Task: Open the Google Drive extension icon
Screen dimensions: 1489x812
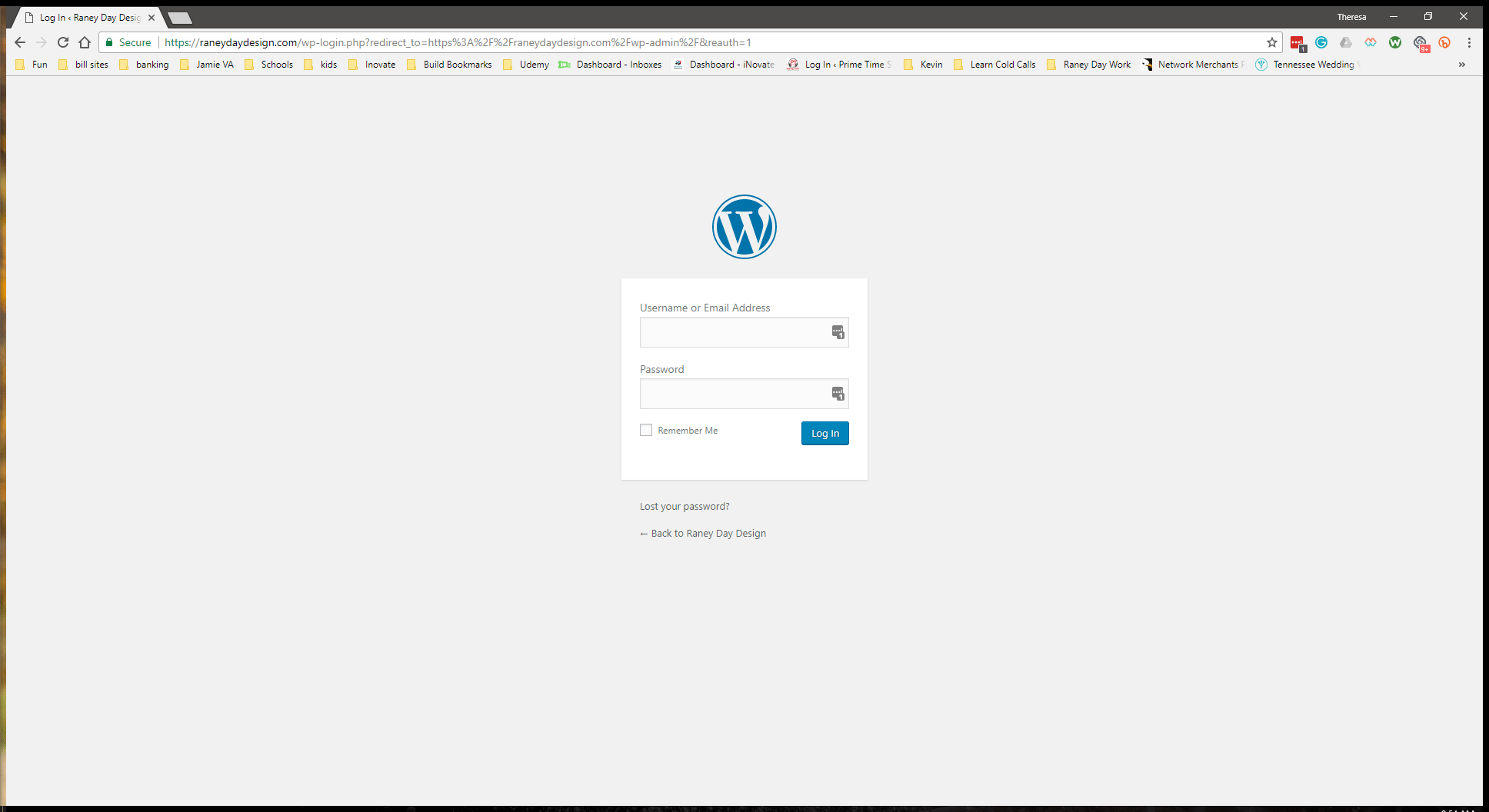Action: [1346, 42]
